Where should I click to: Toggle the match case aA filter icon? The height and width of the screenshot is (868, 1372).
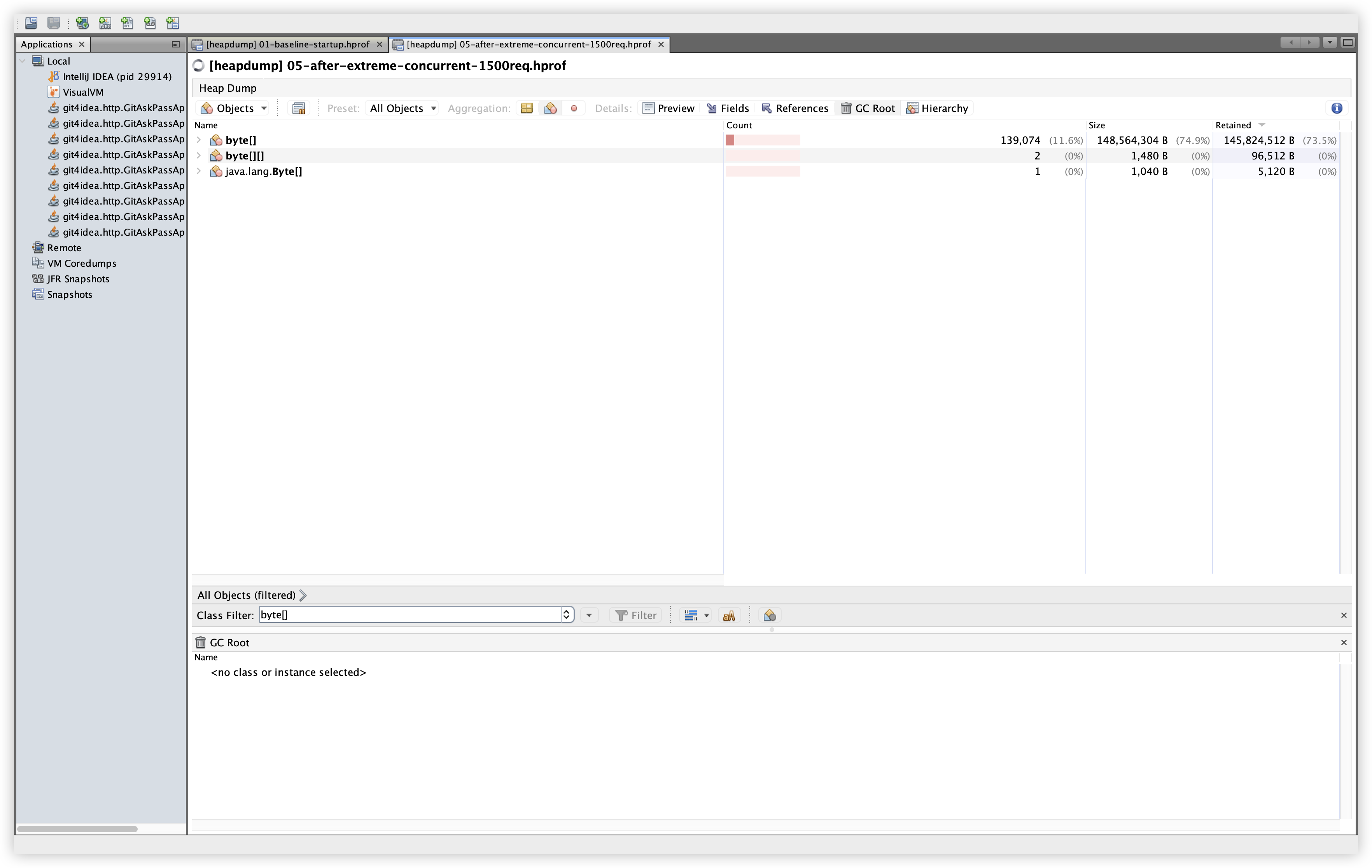729,616
